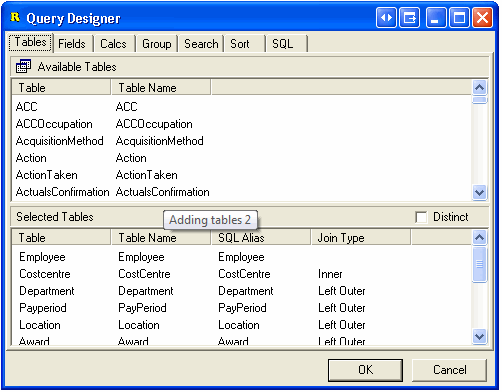Confirm with the OK button
Image resolution: width=502 pixels, height=392 pixels.
pyautogui.click(x=365, y=370)
